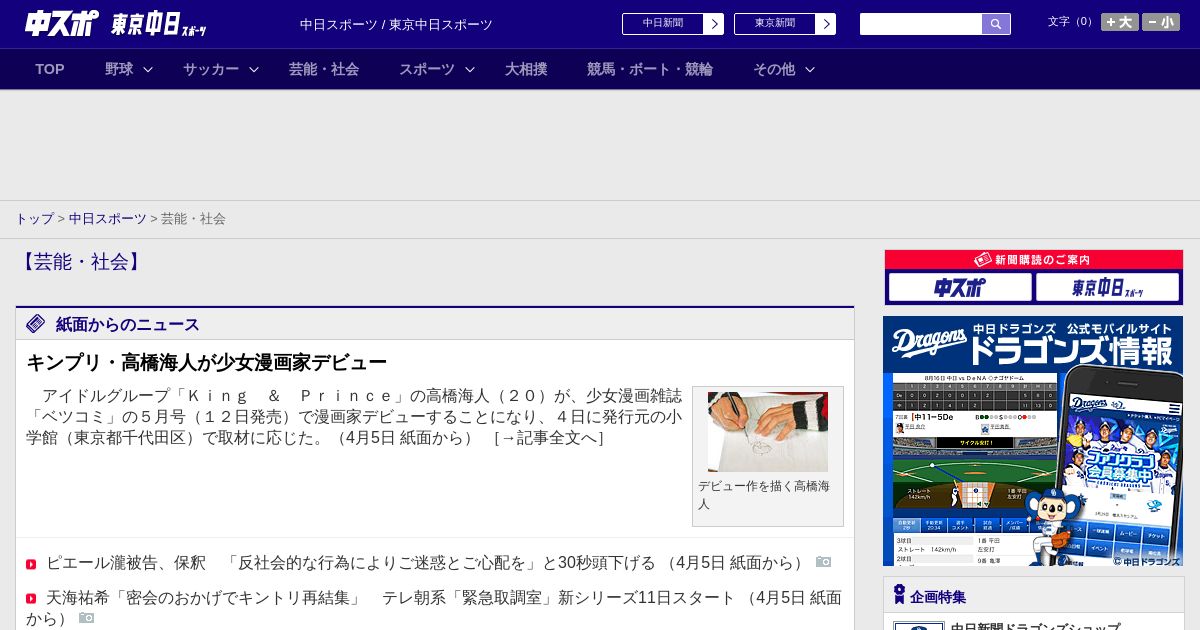The width and height of the screenshot is (1200, 630).
Task: Open the 野球 navigation menu
Action: 119,69
